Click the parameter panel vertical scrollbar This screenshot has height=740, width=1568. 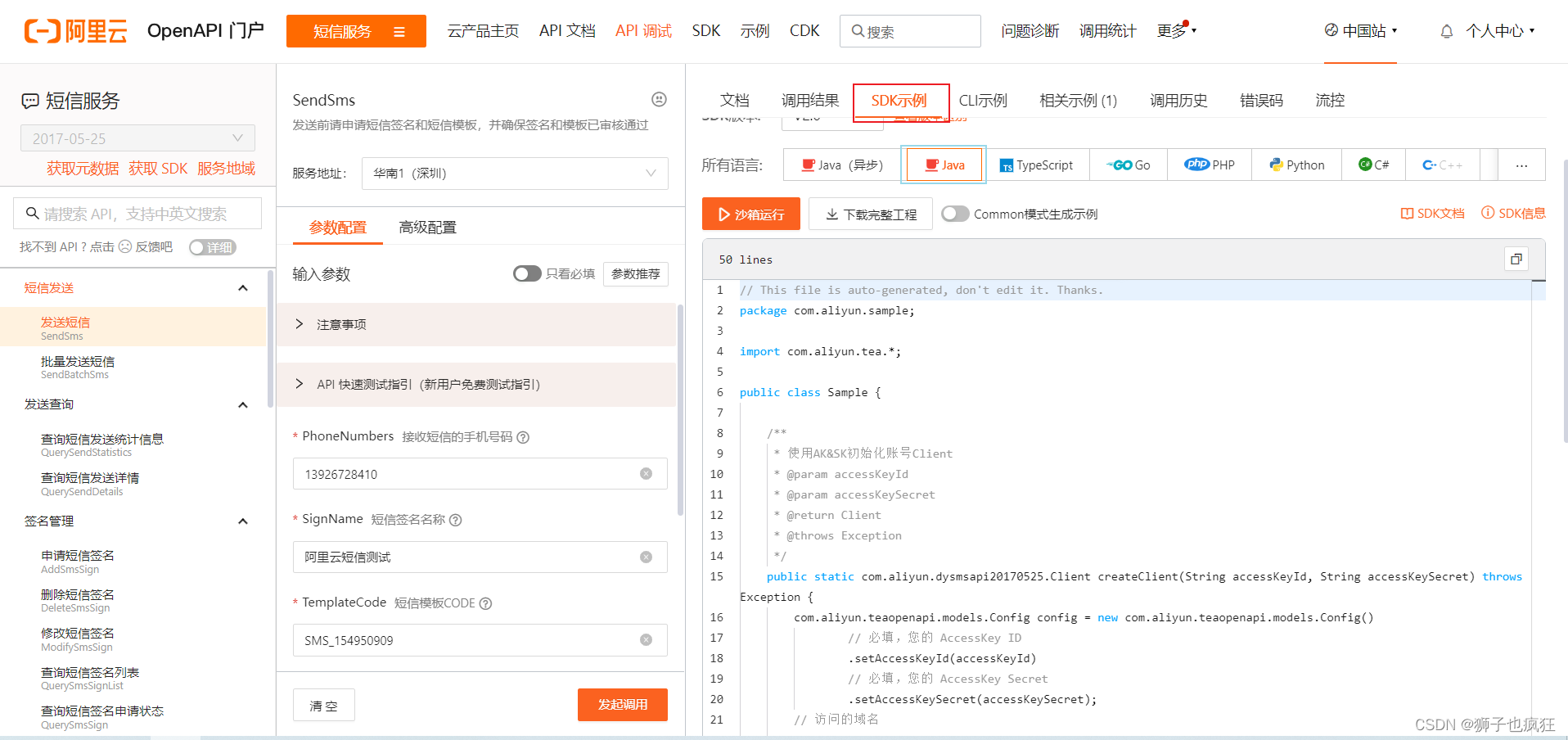tap(680, 409)
